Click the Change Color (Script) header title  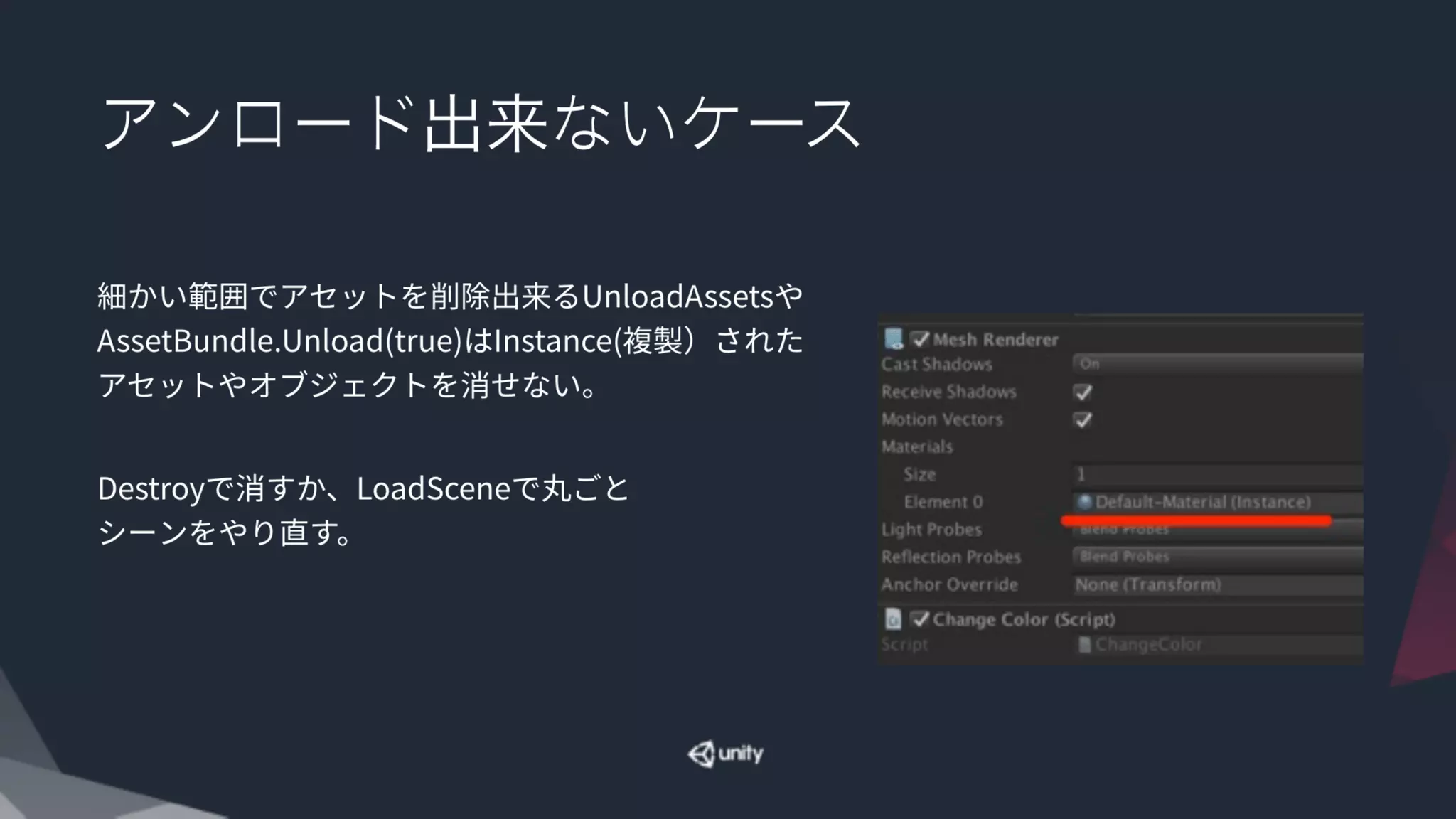tap(1024, 619)
